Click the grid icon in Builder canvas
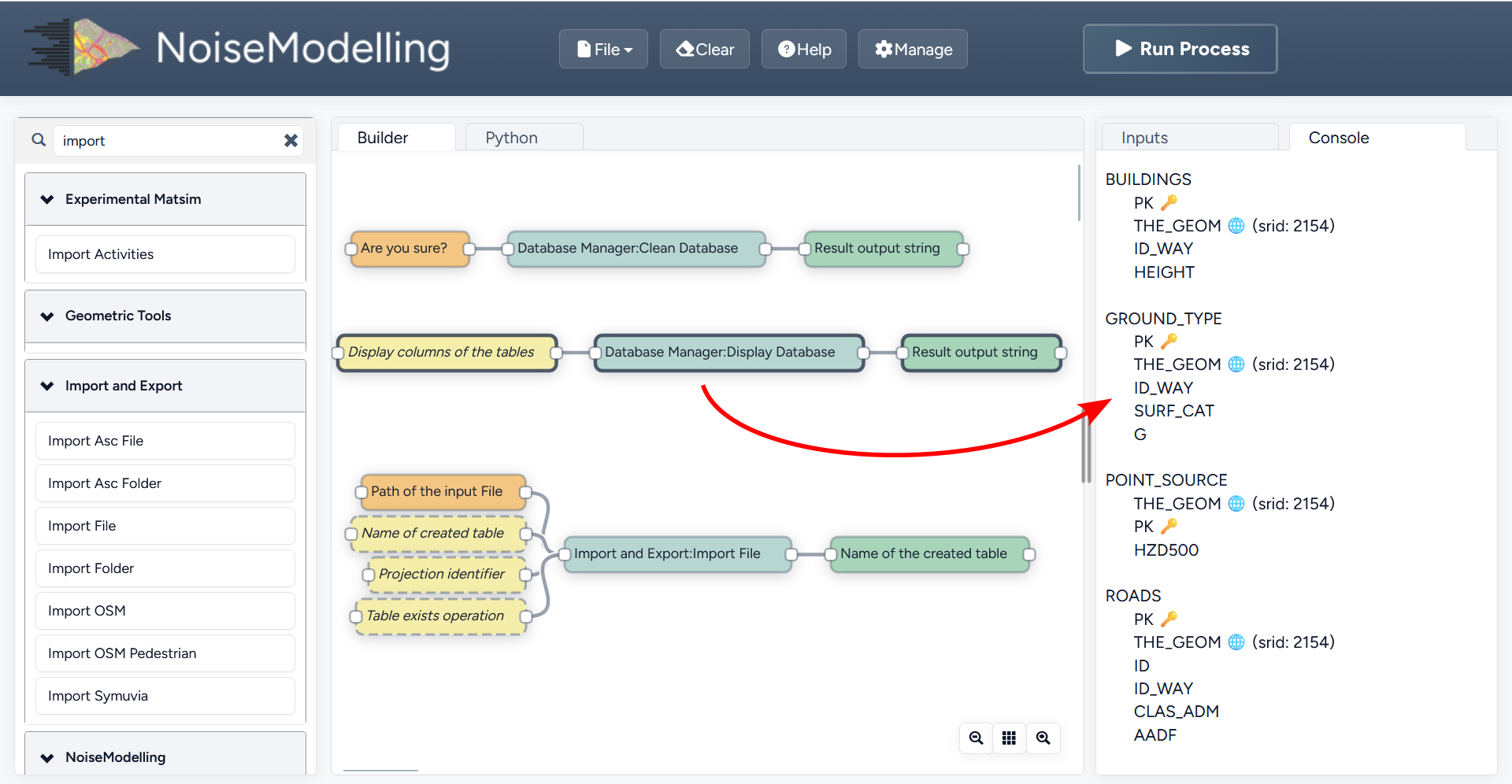Screen dimensions: 1512x784 (1010, 738)
